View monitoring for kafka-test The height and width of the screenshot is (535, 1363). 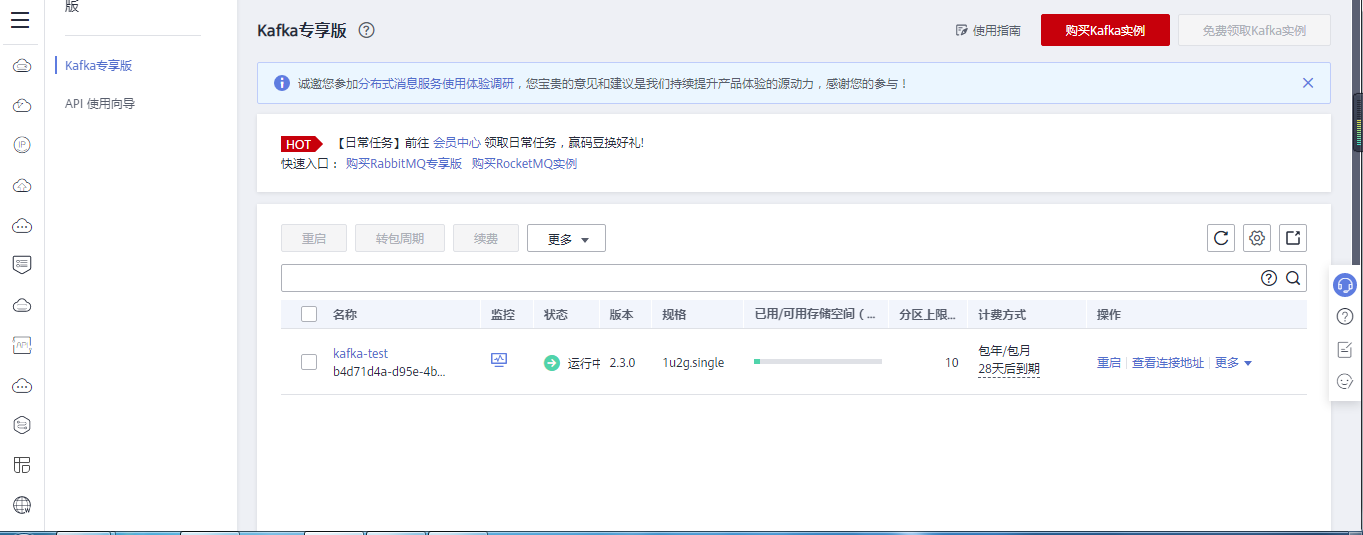[x=499, y=360]
